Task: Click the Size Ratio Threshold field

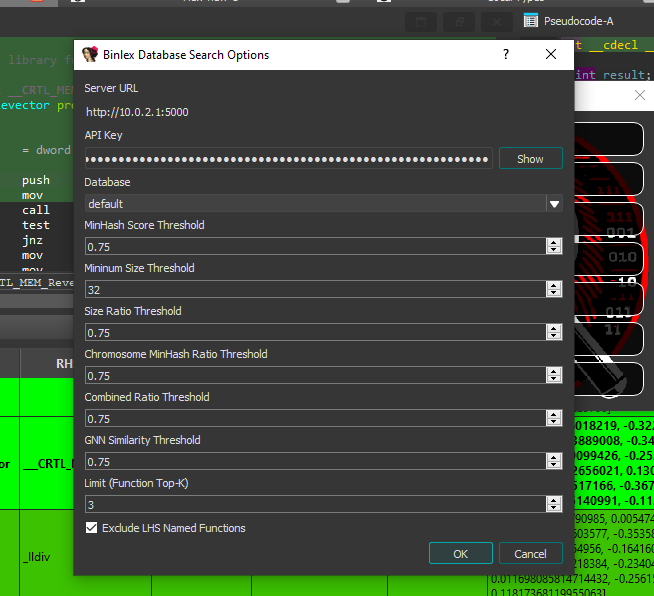Action: tap(315, 333)
